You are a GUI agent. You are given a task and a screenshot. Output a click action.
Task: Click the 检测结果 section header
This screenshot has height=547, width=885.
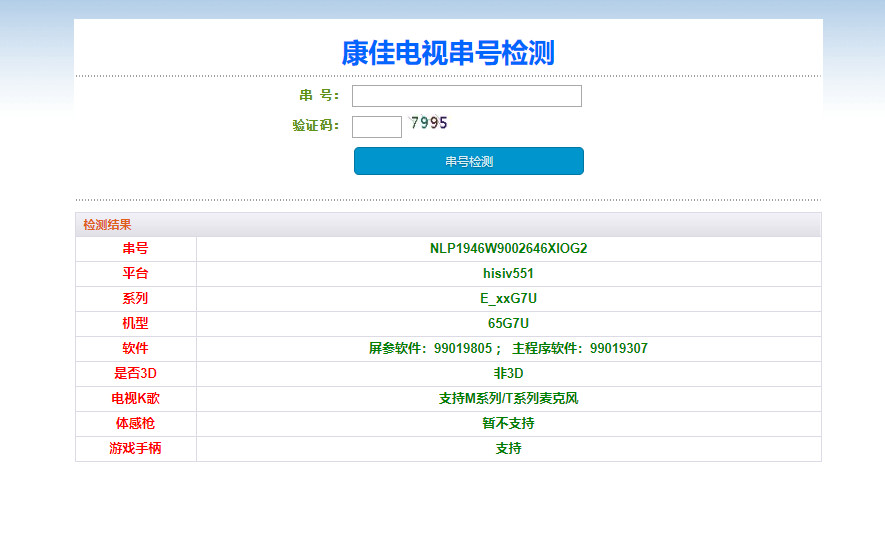107,225
